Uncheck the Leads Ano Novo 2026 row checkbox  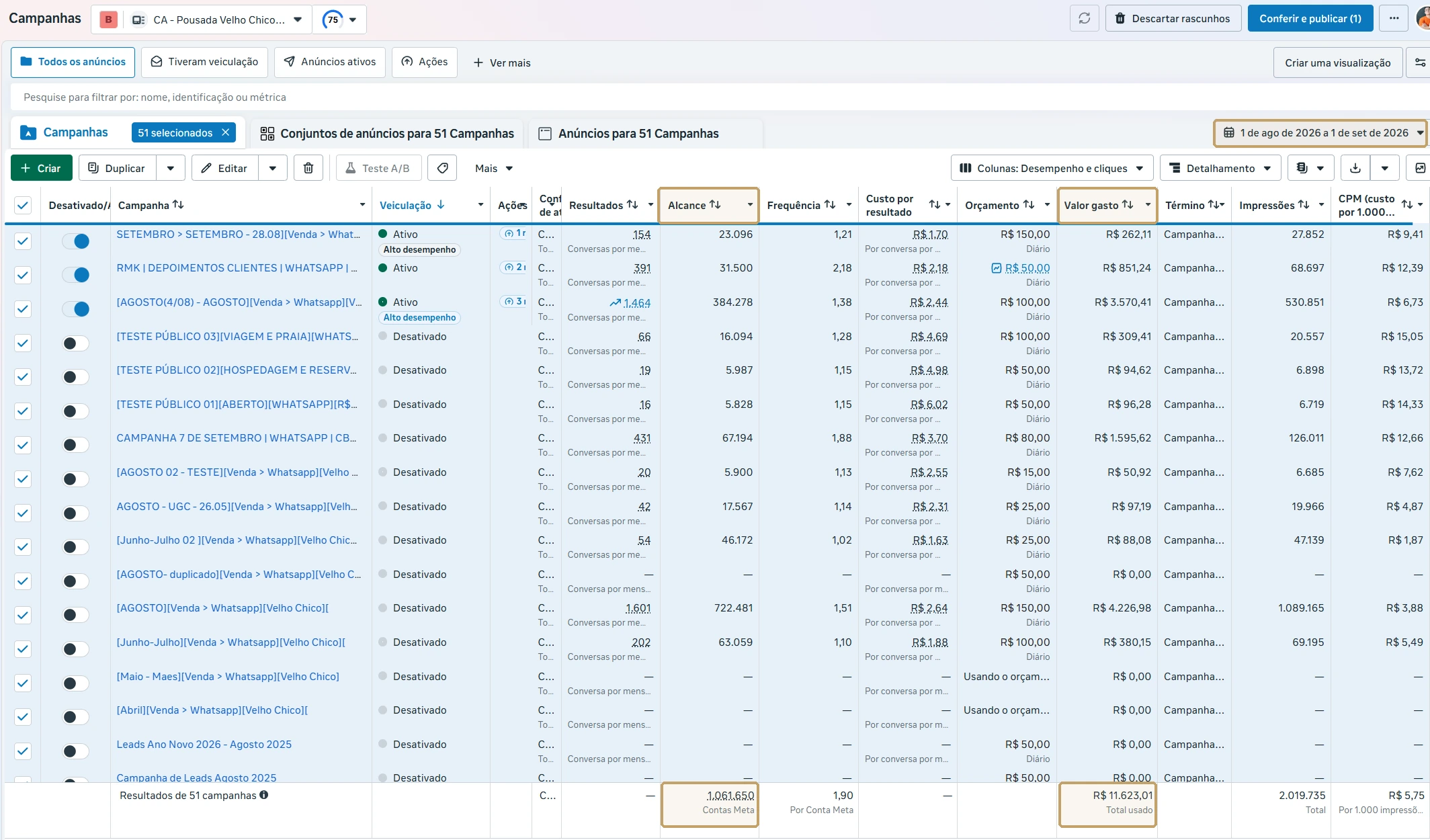click(x=23, y=751)
